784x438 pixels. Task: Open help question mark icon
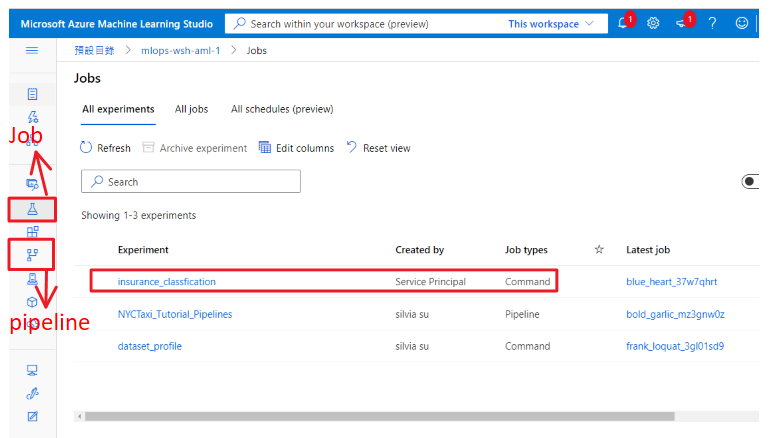pyautogui.click(x=712, y=23)
